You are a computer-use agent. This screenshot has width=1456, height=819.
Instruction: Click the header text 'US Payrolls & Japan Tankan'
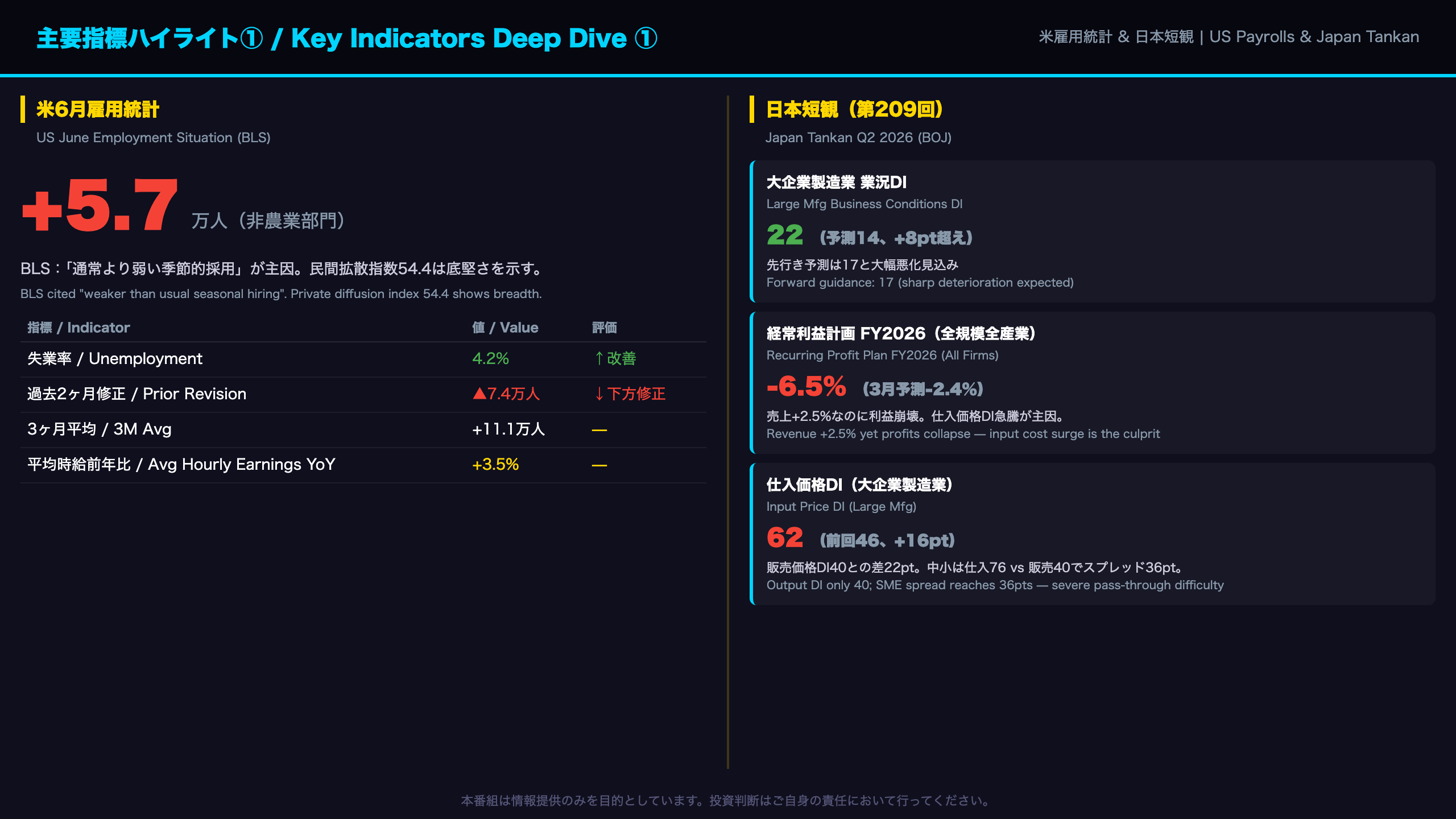[x=1314, y=37]
